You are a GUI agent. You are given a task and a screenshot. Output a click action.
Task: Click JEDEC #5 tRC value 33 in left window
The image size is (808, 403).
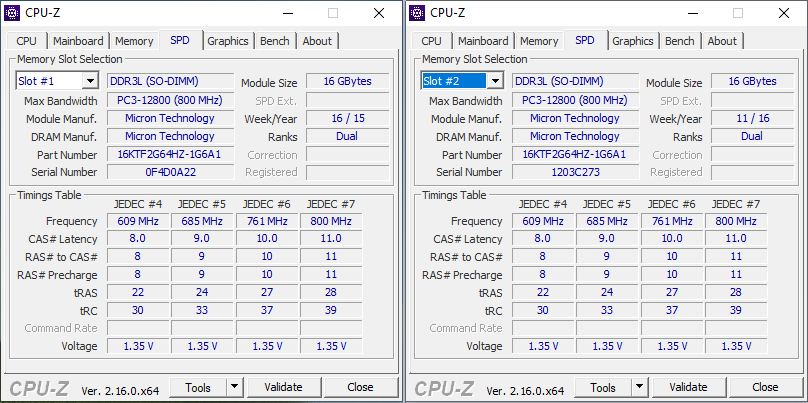[x=202, y=310]
